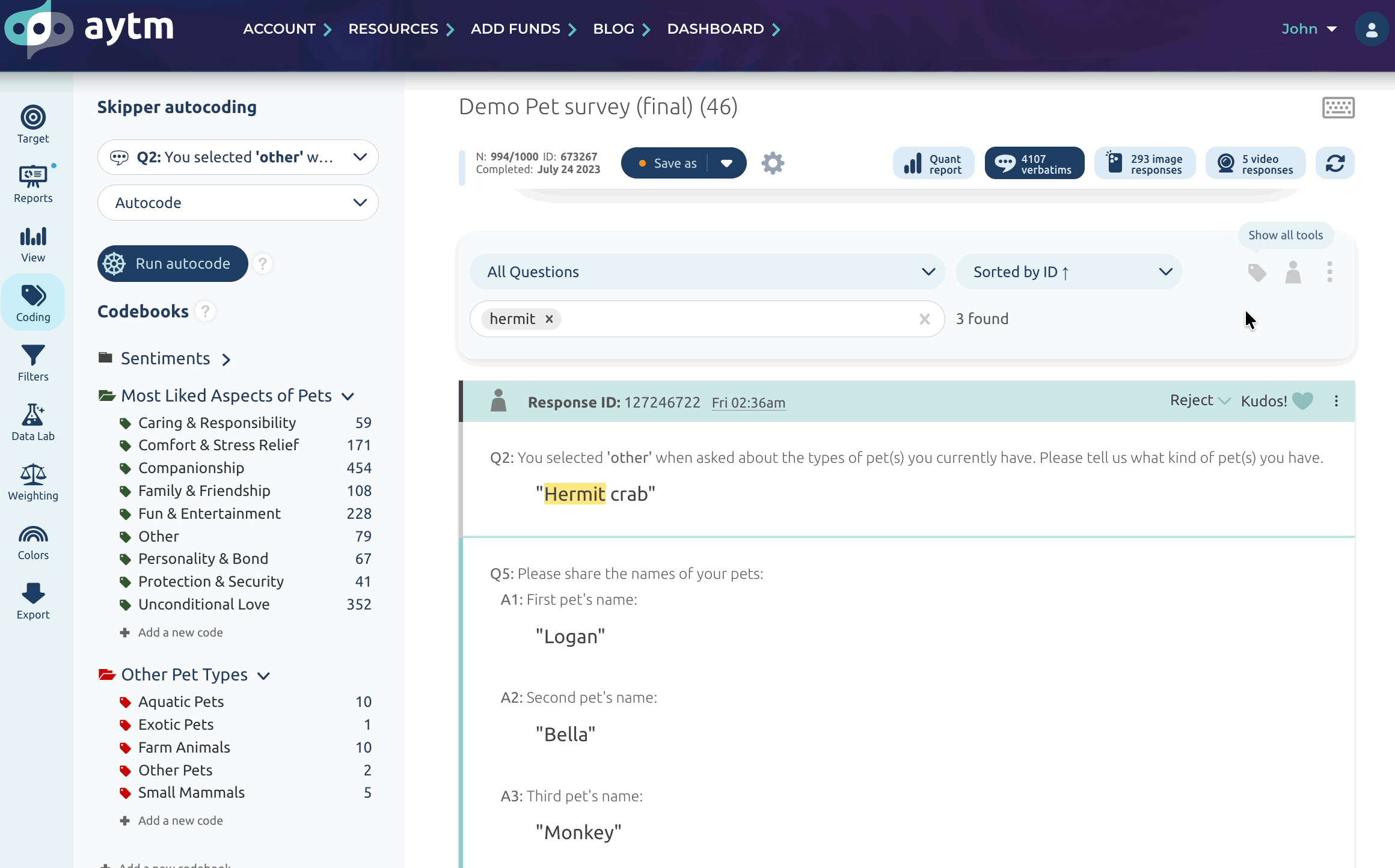1395x868 pixels.
Task: Click the Run autocode button
Action: tap(173, 263)
